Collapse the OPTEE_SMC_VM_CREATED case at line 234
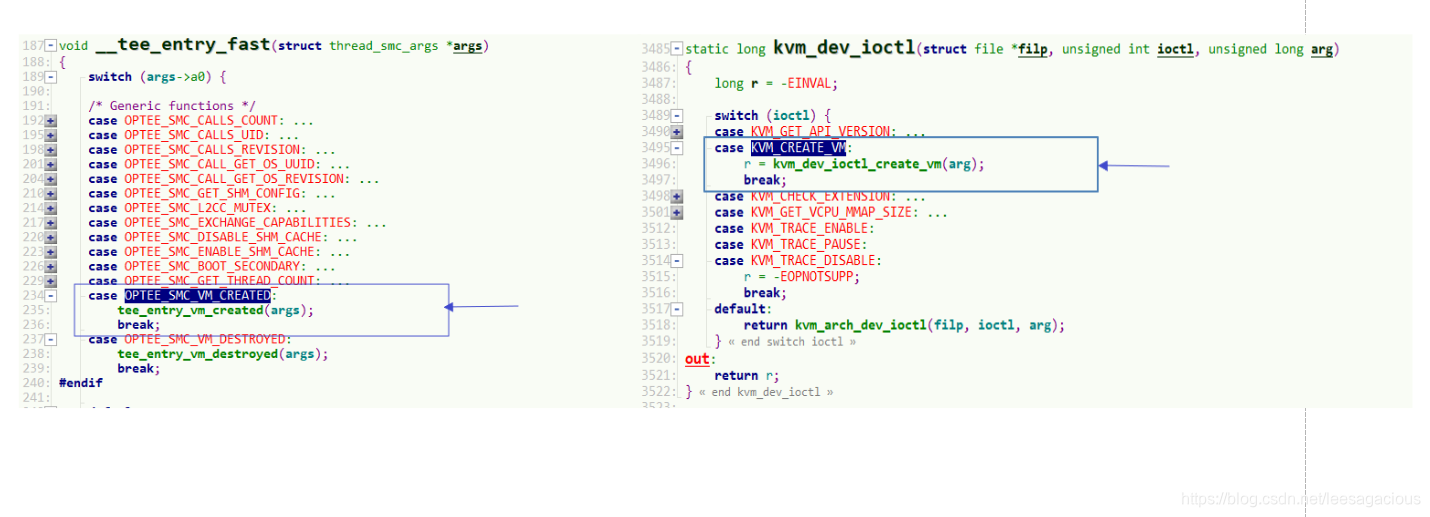The width and height of the screenshot is (1430, 517). coord(51,296)
